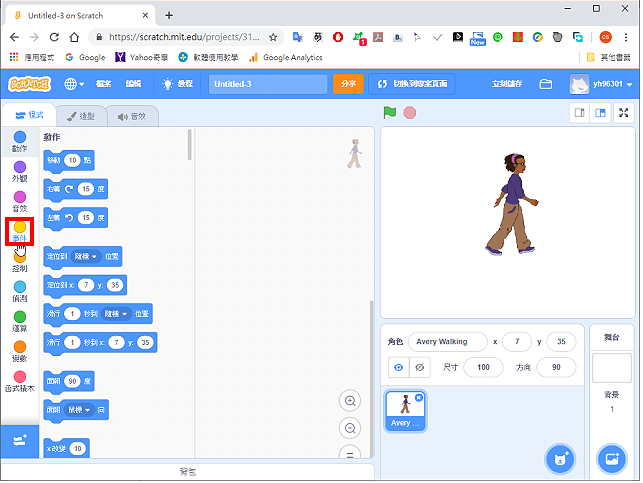The height and width of the screenshot is (483, 643).
Task: Select the Events category yellow circle
Action: pos(20,227)
